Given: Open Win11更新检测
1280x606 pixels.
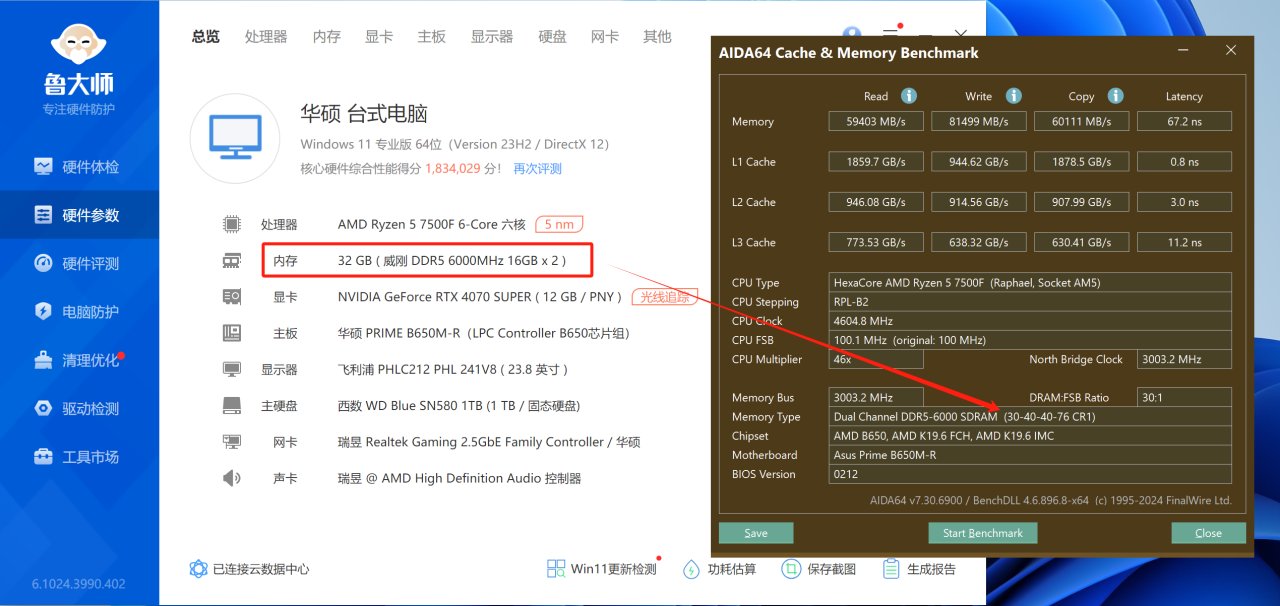Looking at the screenshot, I should [601, 569].
